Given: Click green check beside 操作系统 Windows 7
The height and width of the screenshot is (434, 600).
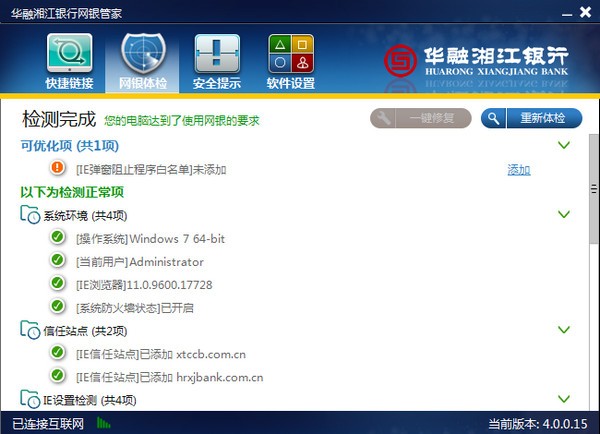Looking at the screenshot, I should [x=57, y=237].
